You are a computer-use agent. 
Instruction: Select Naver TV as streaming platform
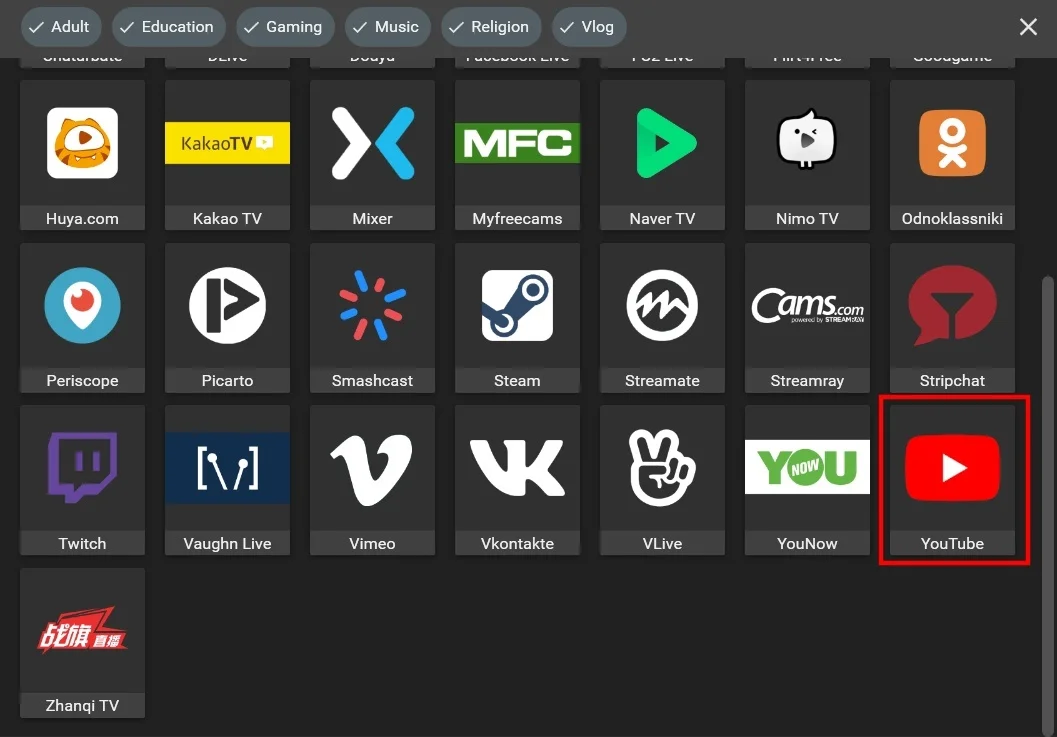662,155
